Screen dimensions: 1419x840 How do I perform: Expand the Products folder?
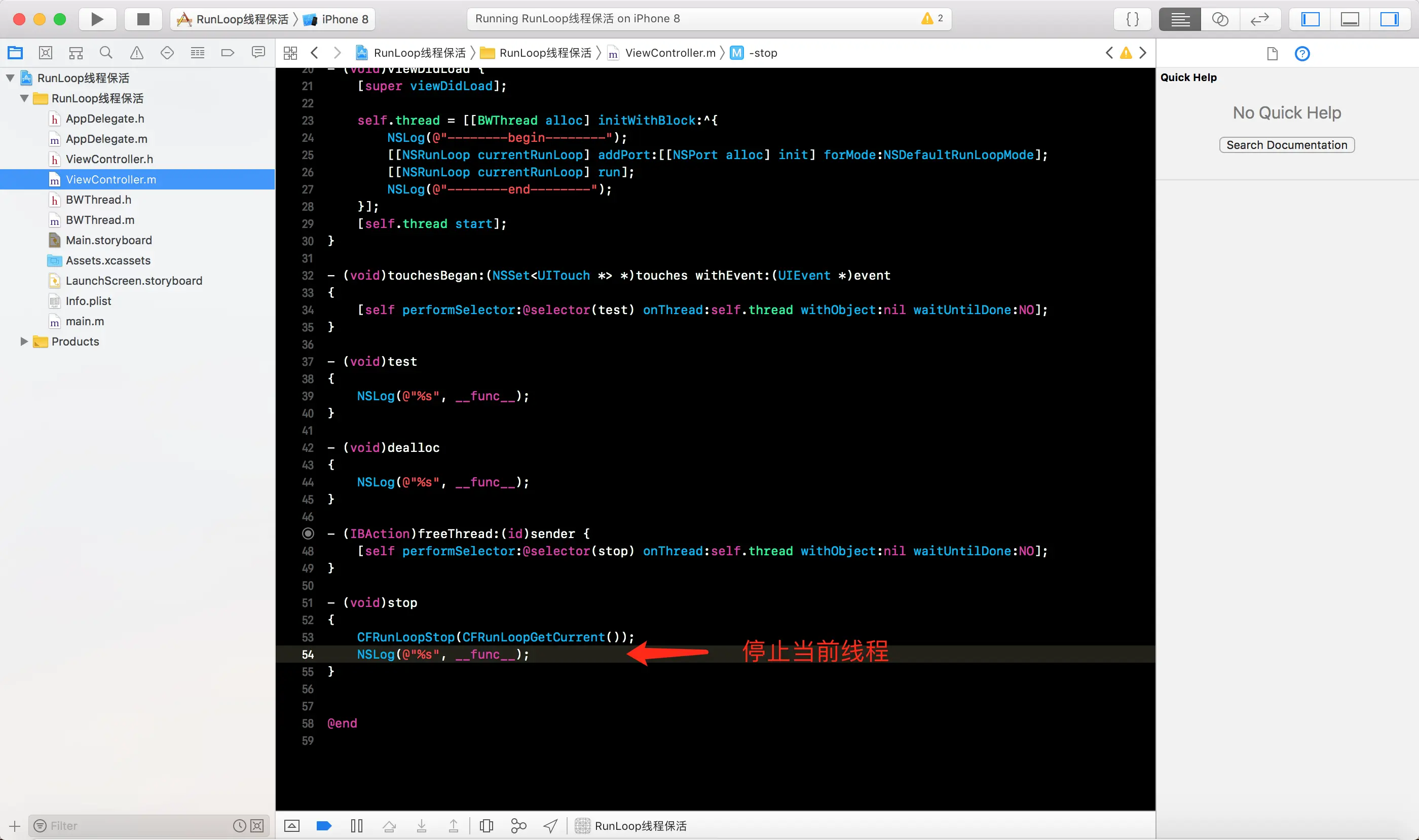tap(24, 341)
